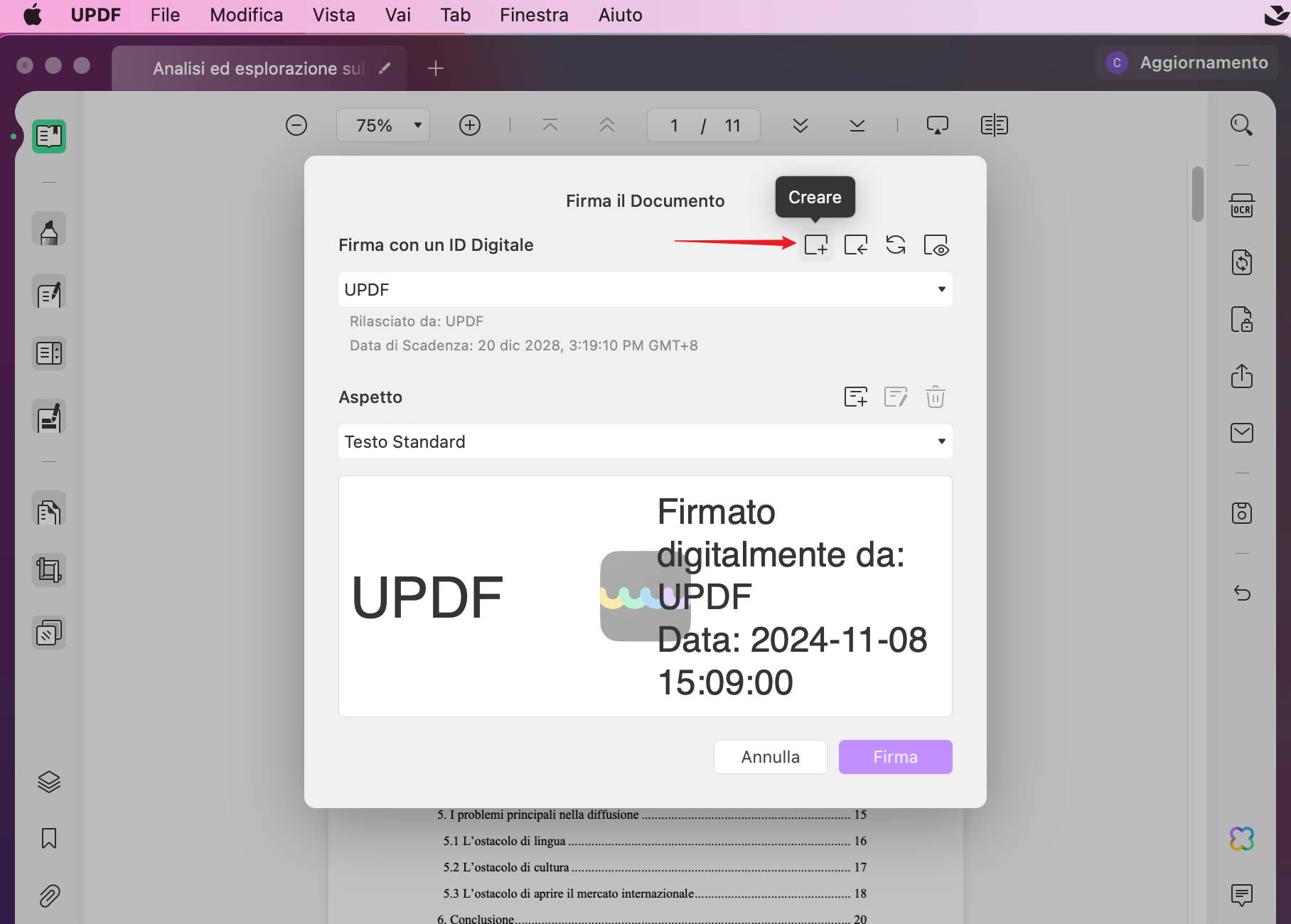Open the OCR tool
This screenshot has height=924, width=1291.
pyautogui.click(x=1242, y=205)
